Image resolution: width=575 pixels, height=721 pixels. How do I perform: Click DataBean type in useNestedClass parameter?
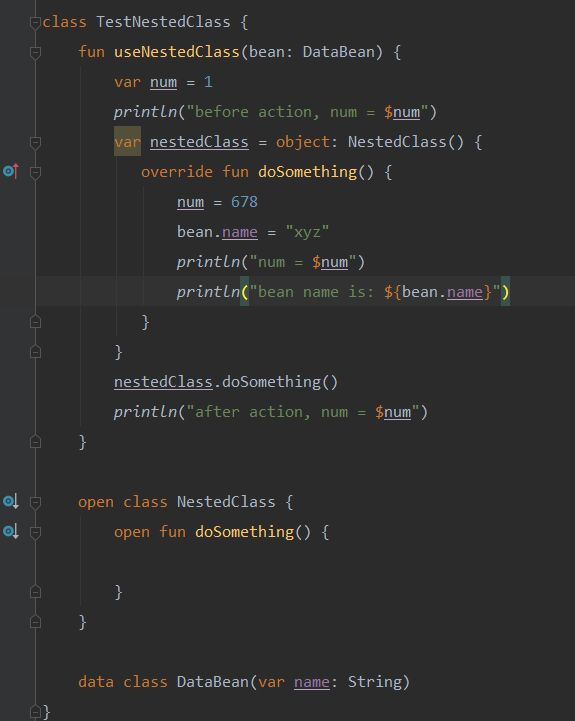tap(339, 52)
